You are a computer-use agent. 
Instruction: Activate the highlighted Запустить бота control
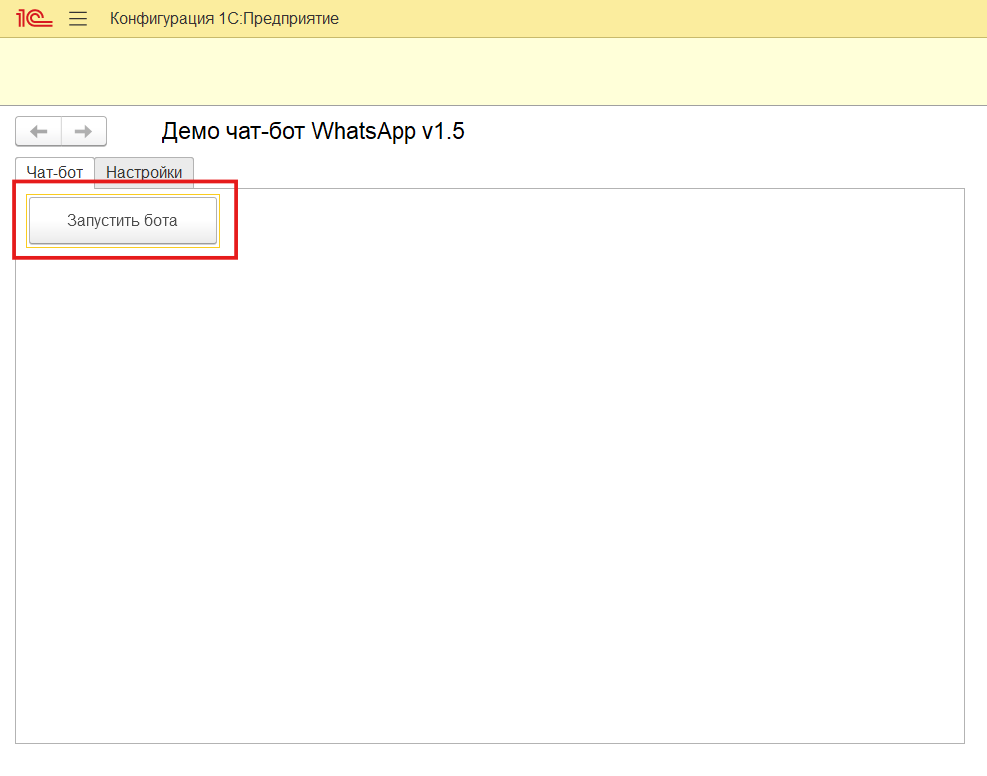pyautogui.click(x=122, y=220)
